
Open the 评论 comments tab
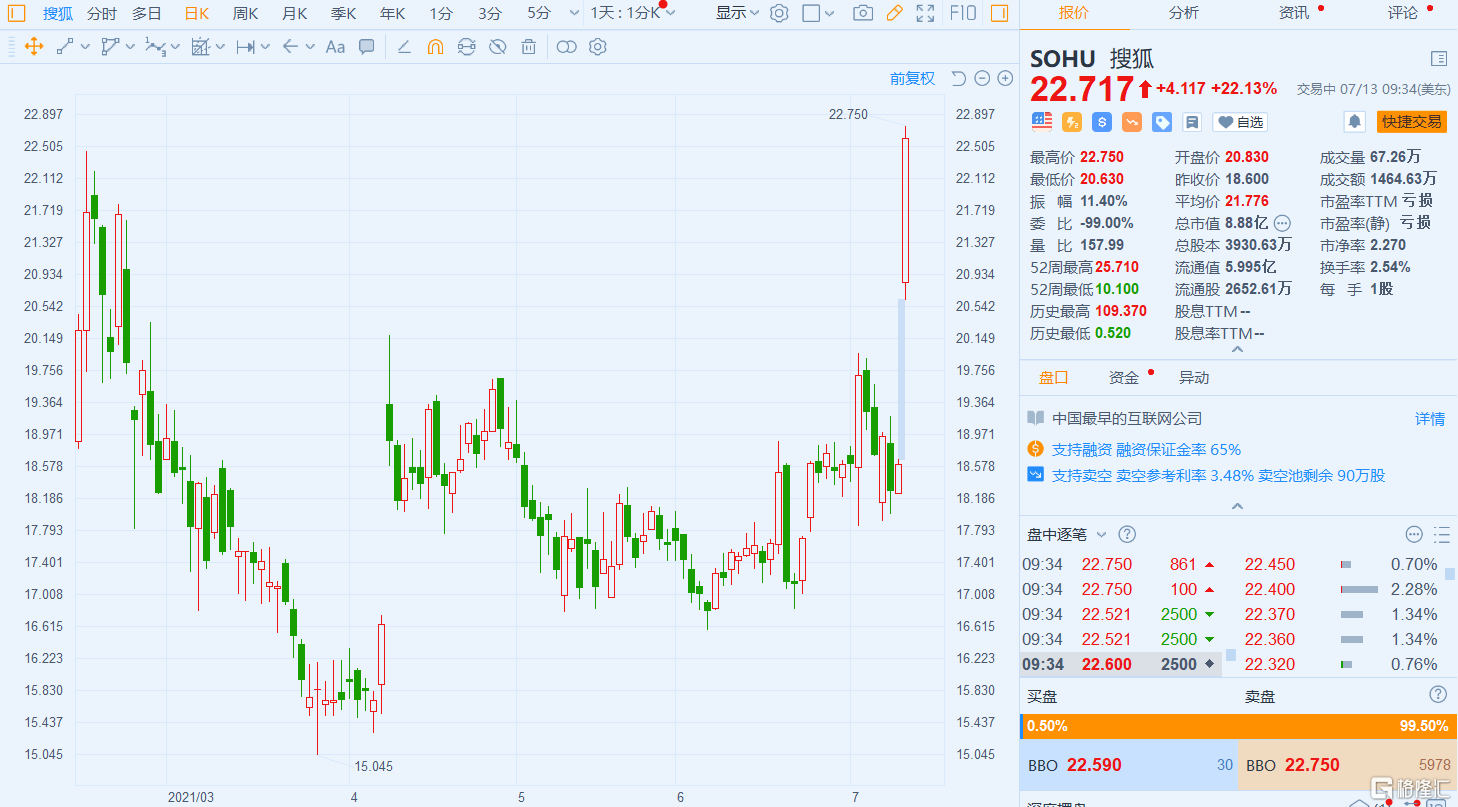pyautogui.click(x=1403, y=13)
